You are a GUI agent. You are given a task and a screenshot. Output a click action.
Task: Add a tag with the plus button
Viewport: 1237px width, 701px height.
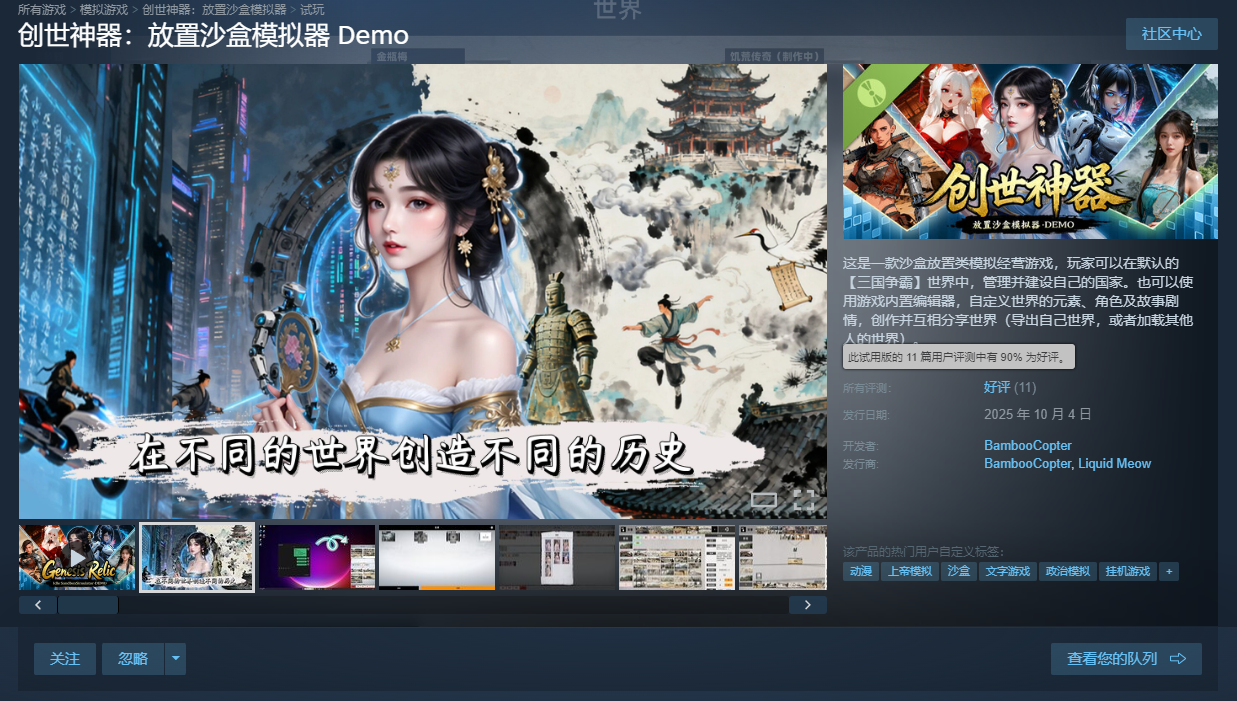pos(1169,572)
